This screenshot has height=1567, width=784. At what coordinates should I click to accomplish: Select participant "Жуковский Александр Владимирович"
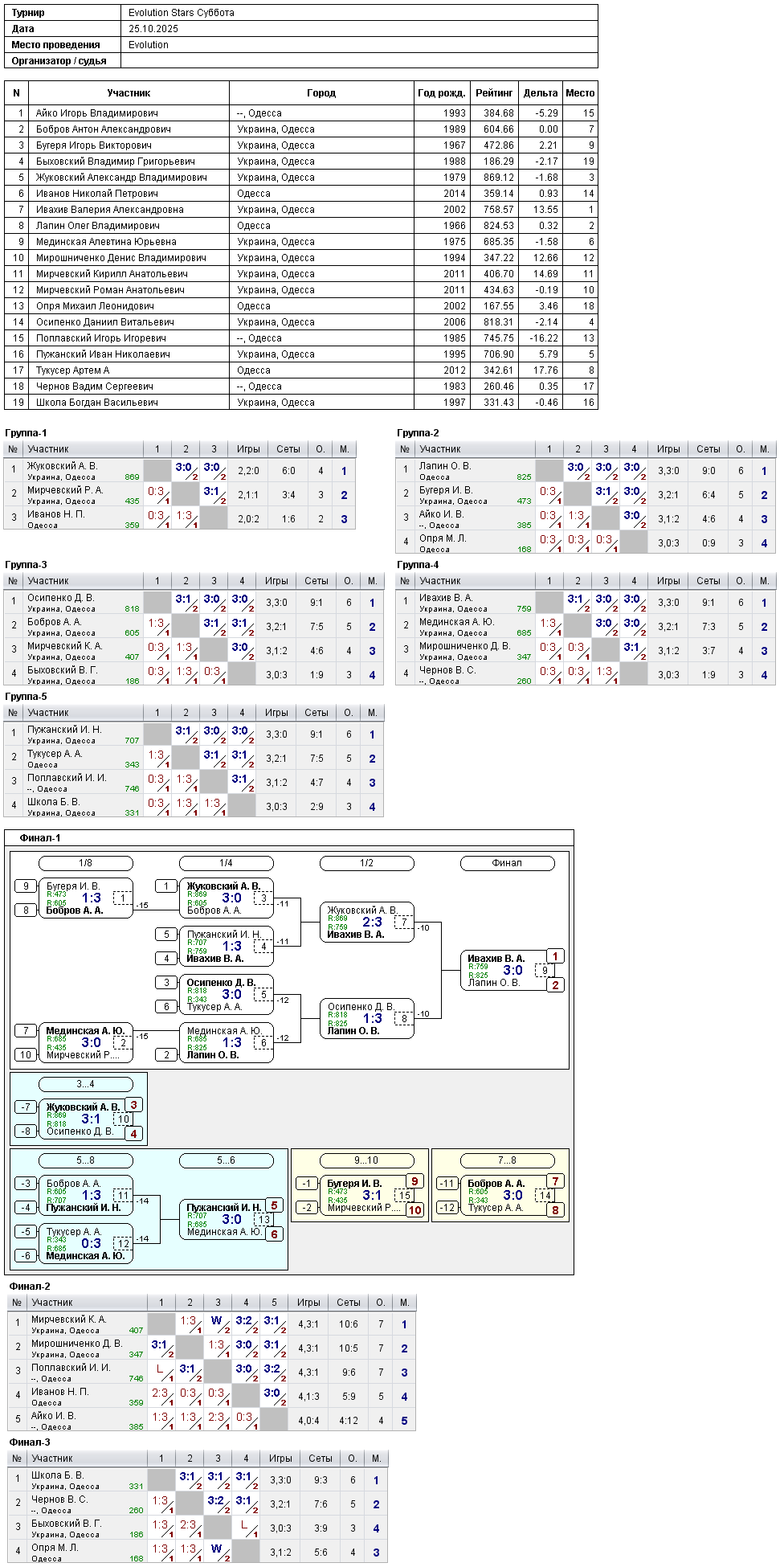pyautogui.click(x=121, y=178)
